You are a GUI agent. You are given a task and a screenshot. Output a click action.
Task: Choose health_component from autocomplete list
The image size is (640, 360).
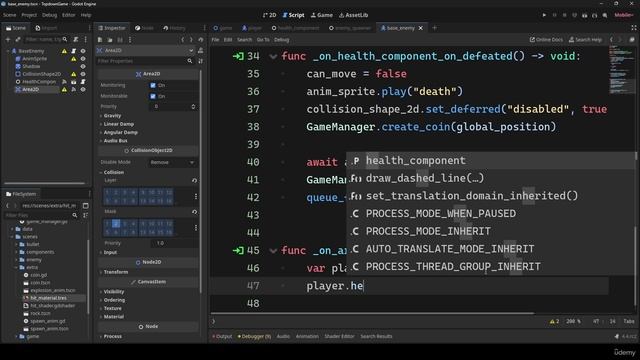click(x=491, y=161)
